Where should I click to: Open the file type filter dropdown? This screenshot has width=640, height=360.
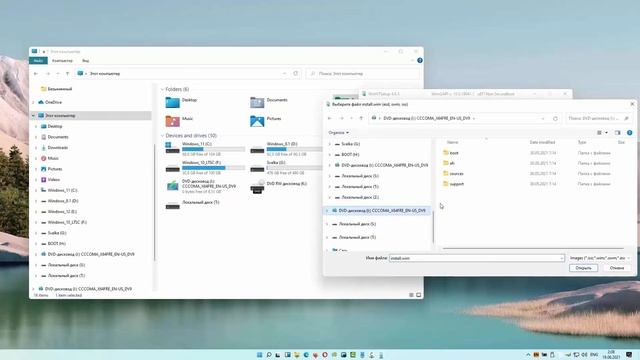[600, 258]
